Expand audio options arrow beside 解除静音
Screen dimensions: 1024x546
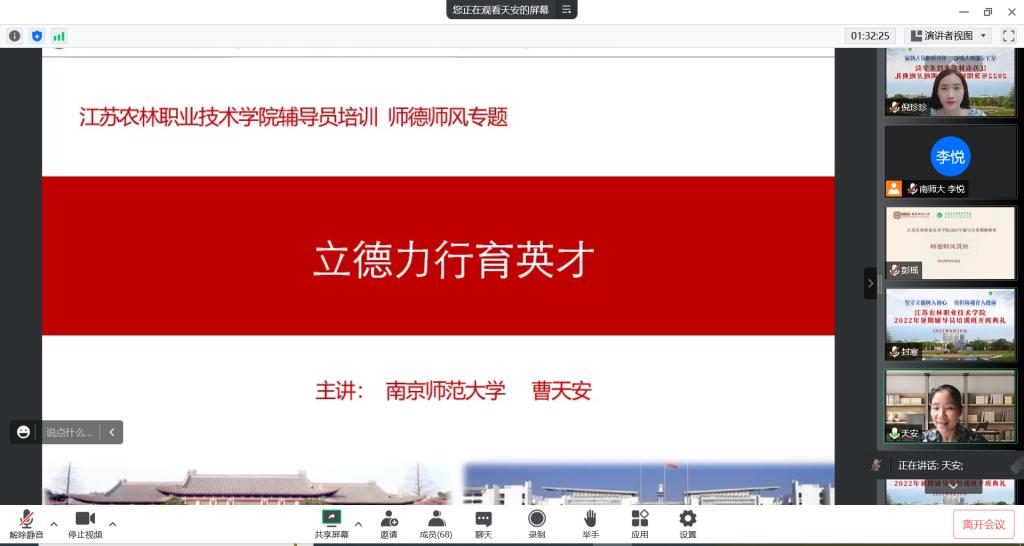54,523
